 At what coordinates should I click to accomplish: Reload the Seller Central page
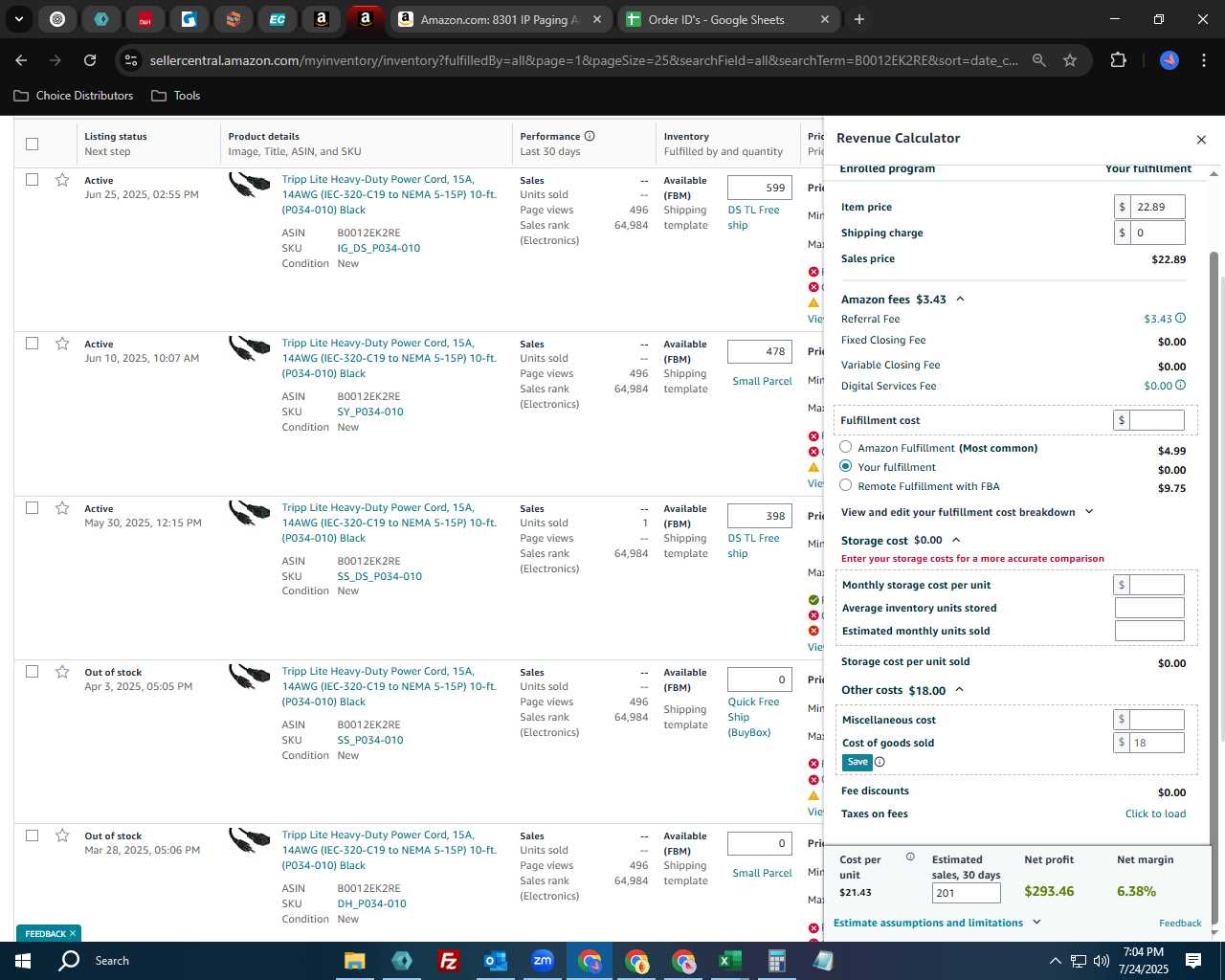tap(90, 60)
